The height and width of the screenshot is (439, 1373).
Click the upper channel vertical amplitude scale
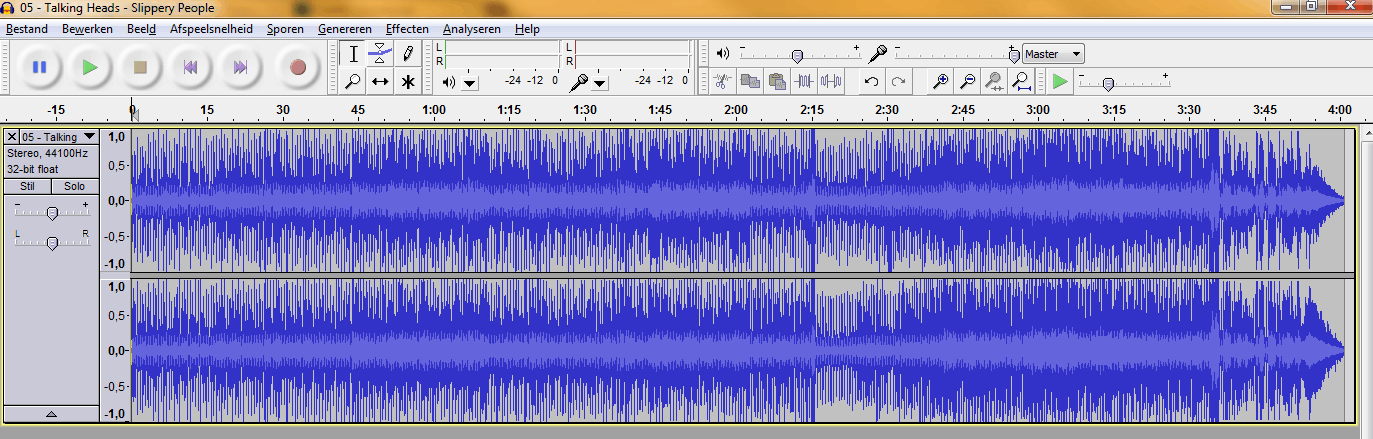pyautogui.click(x=116, y=200)
